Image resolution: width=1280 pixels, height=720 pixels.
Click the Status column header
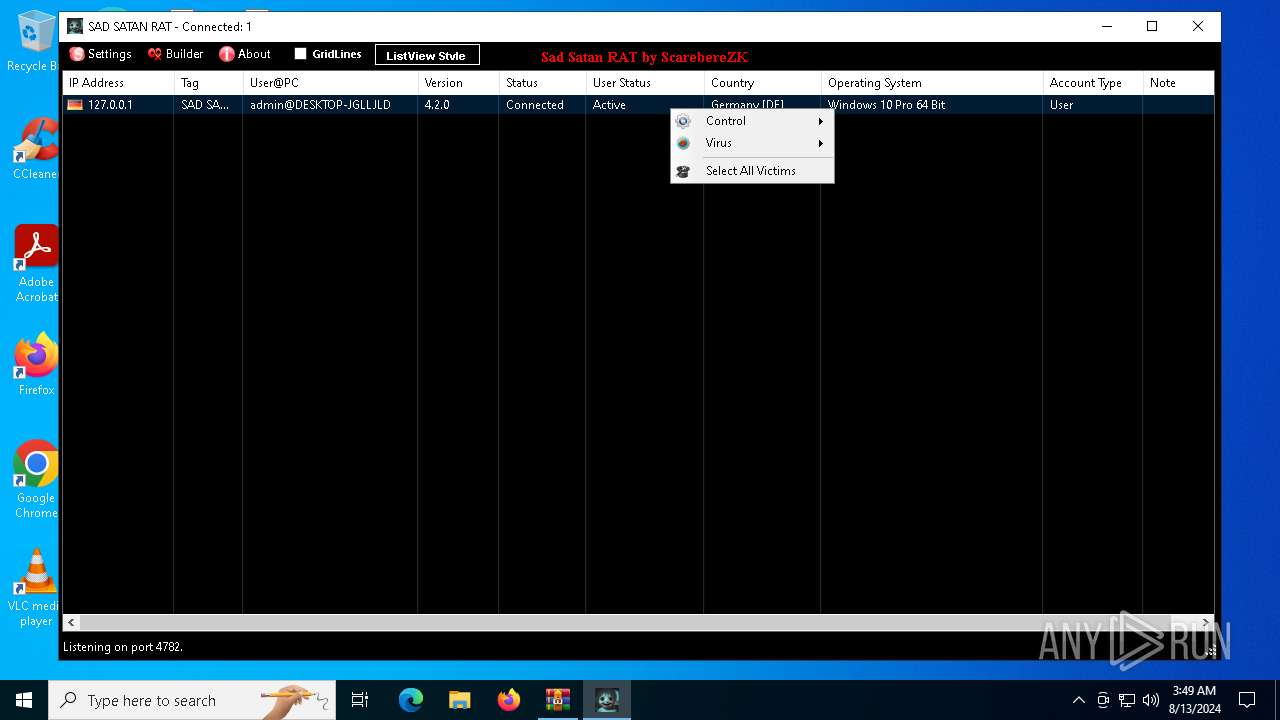click(542, 83)
